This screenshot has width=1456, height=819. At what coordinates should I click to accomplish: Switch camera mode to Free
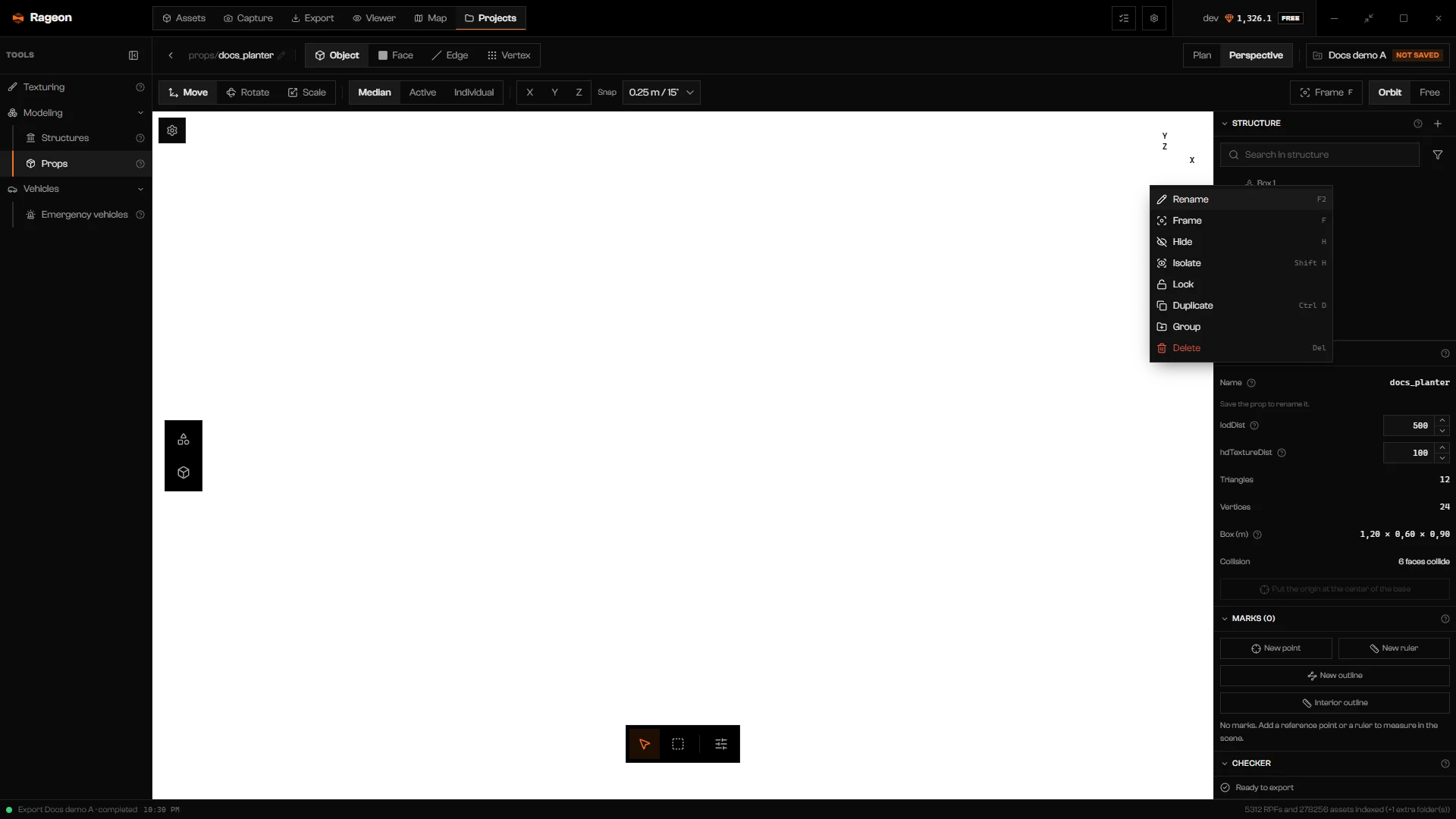click(x=1429, y=93)
